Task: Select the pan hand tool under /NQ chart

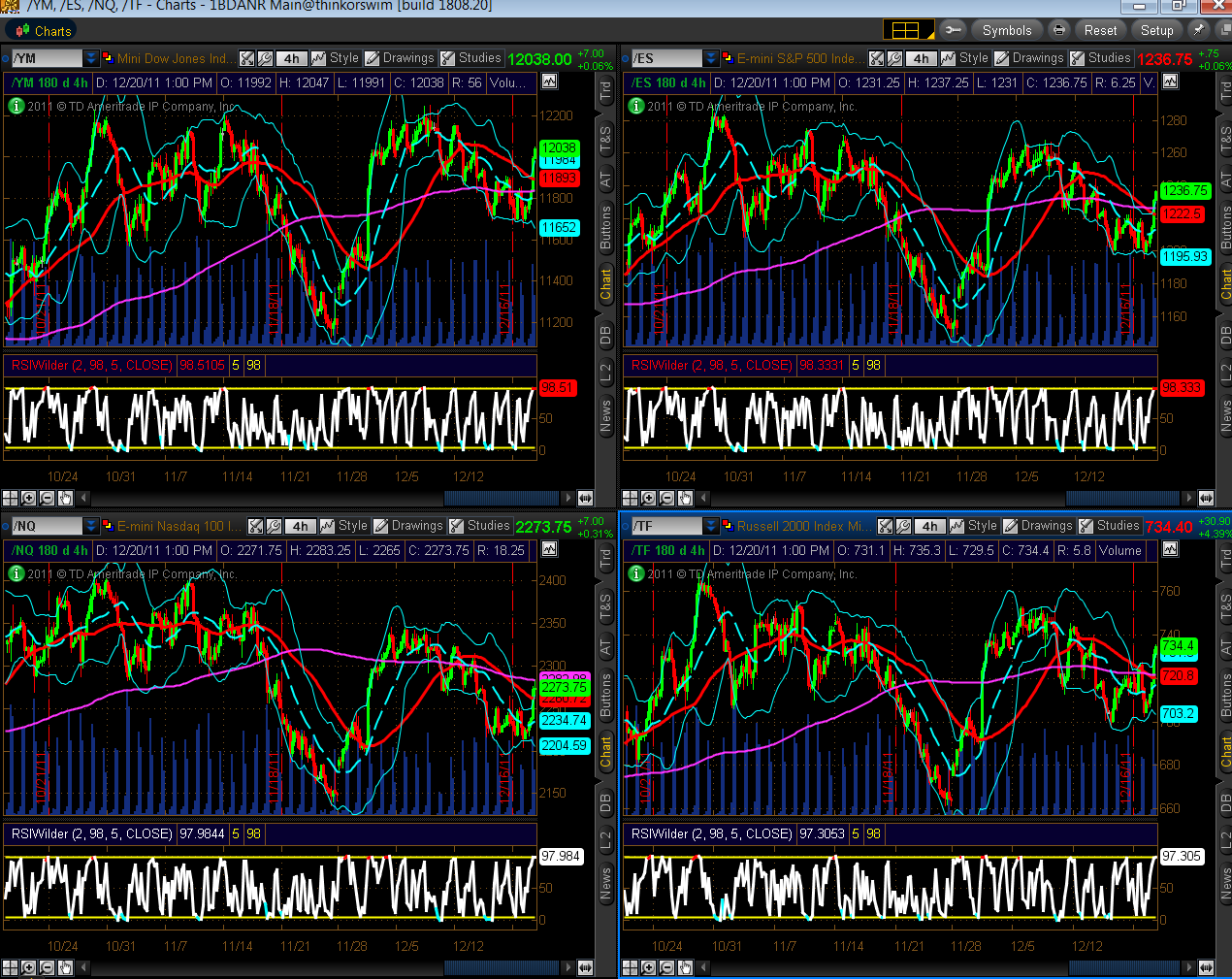Action: click(x=65, y=967)
